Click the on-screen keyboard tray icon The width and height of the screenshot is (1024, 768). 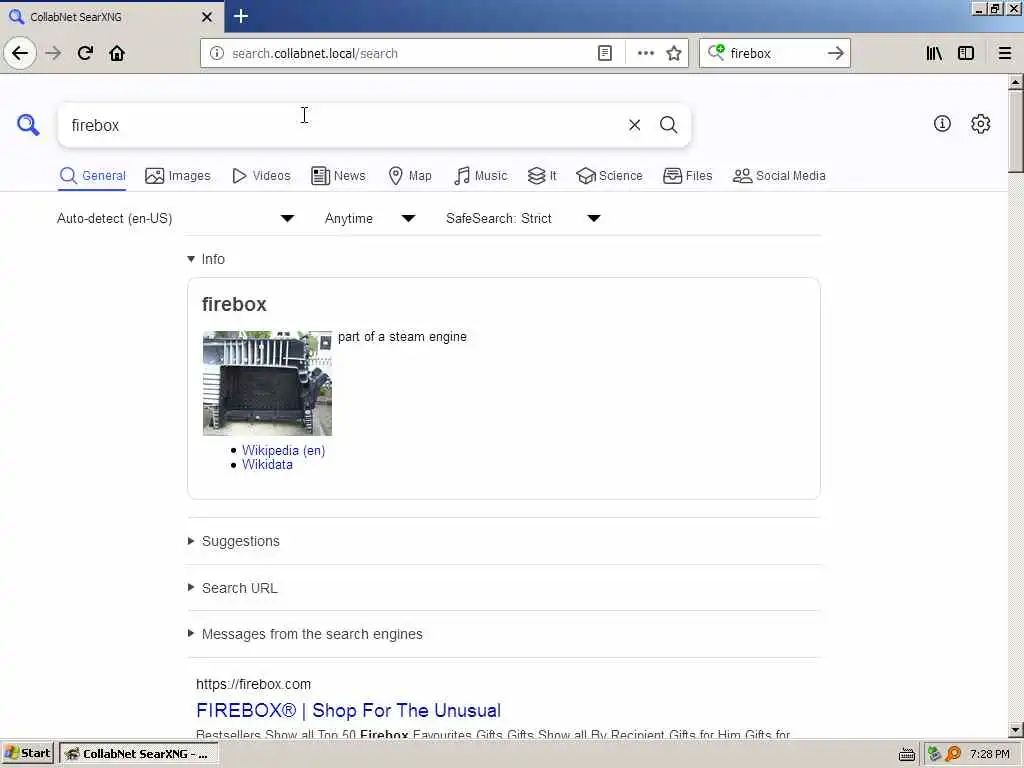click(906, 754)
